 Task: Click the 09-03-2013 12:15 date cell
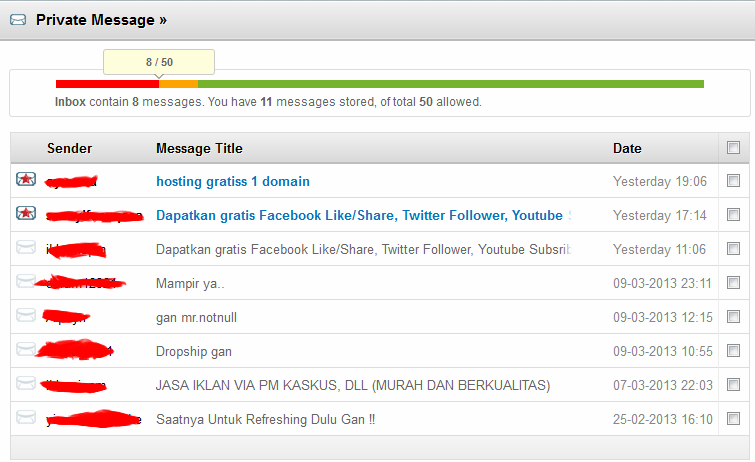click(x=663, y=317)
